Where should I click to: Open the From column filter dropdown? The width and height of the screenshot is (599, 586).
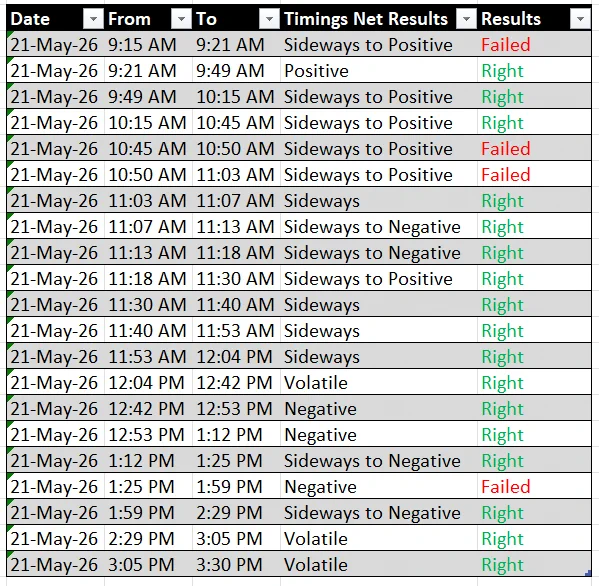pyautogui.click(x=181, y=19)
